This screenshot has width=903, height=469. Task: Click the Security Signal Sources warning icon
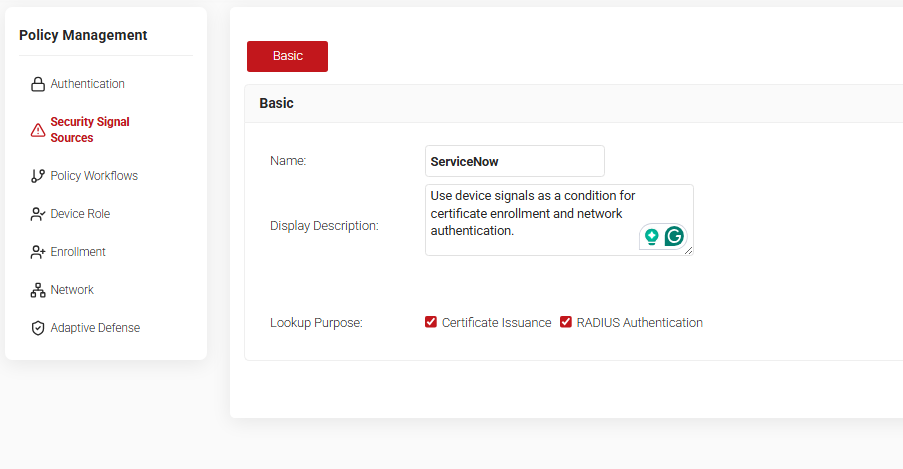pos(38,130)
